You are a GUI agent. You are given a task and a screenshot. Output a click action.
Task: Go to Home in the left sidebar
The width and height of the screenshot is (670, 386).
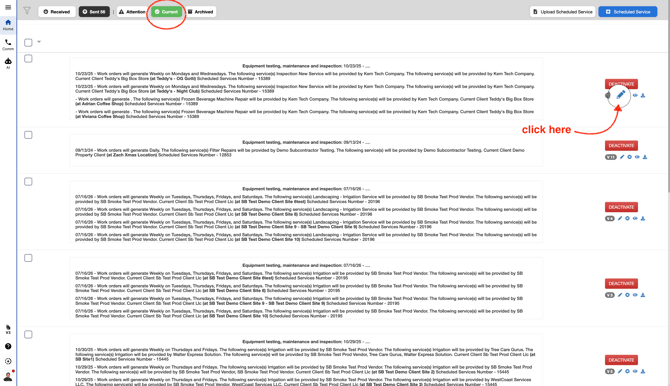tap(8, 24)
